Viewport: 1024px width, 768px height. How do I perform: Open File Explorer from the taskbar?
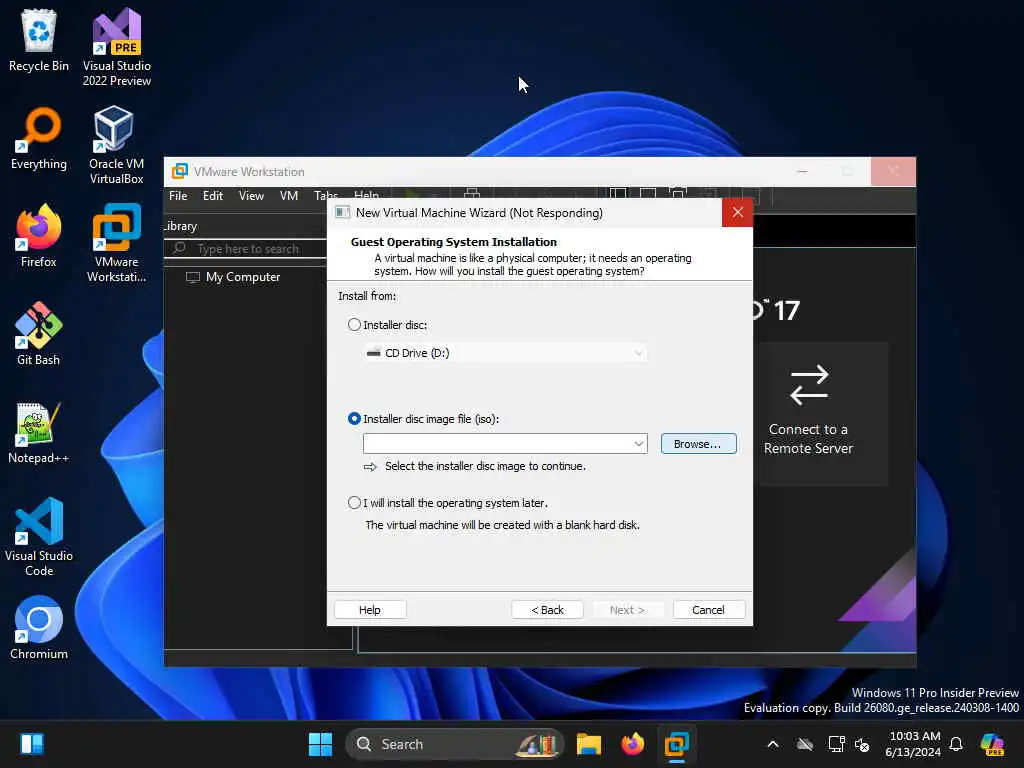(x=588, y=744)
